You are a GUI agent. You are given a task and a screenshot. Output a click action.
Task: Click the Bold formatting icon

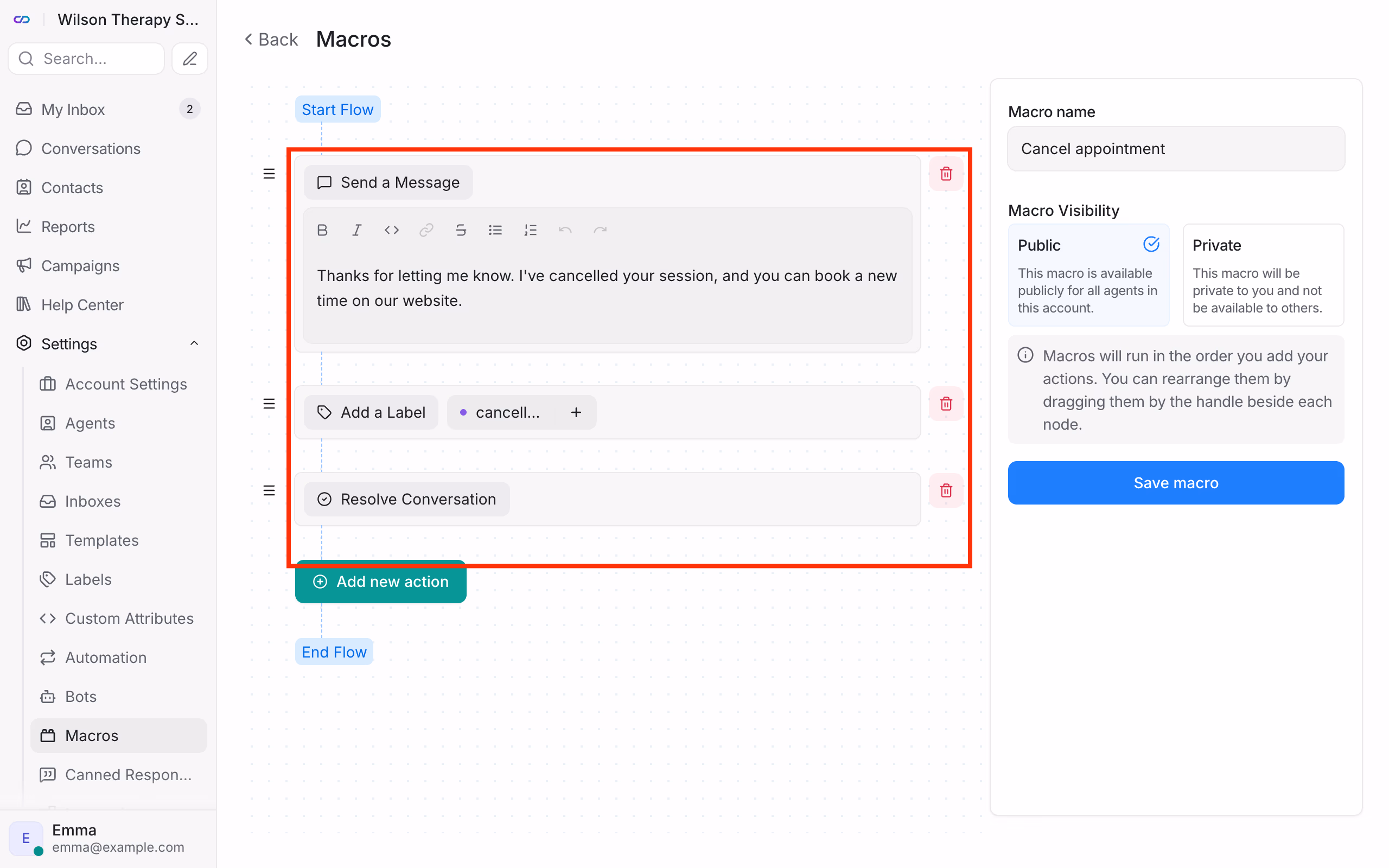(322, 230)
